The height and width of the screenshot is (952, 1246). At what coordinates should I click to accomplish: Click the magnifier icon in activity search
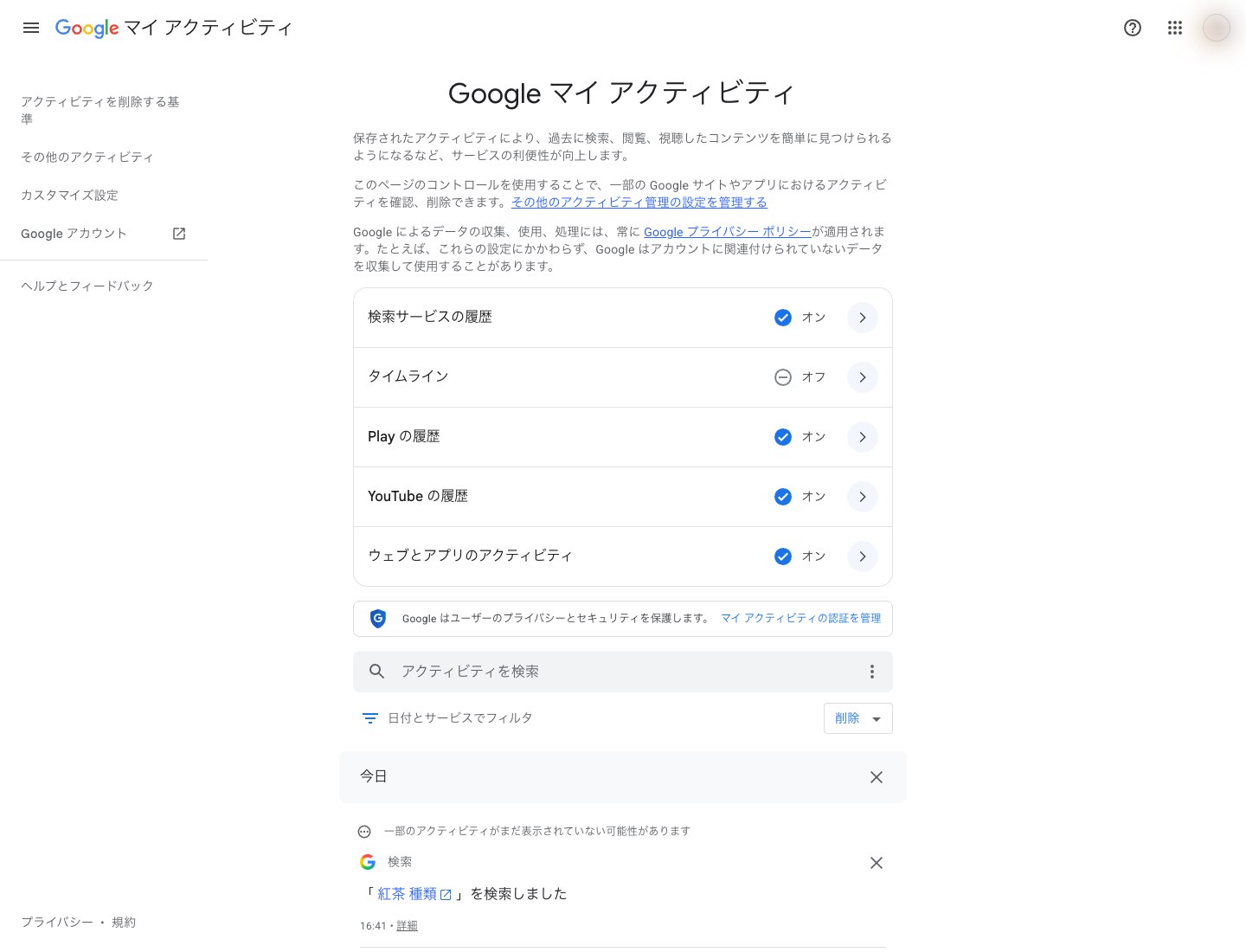(x=376, y=672)
